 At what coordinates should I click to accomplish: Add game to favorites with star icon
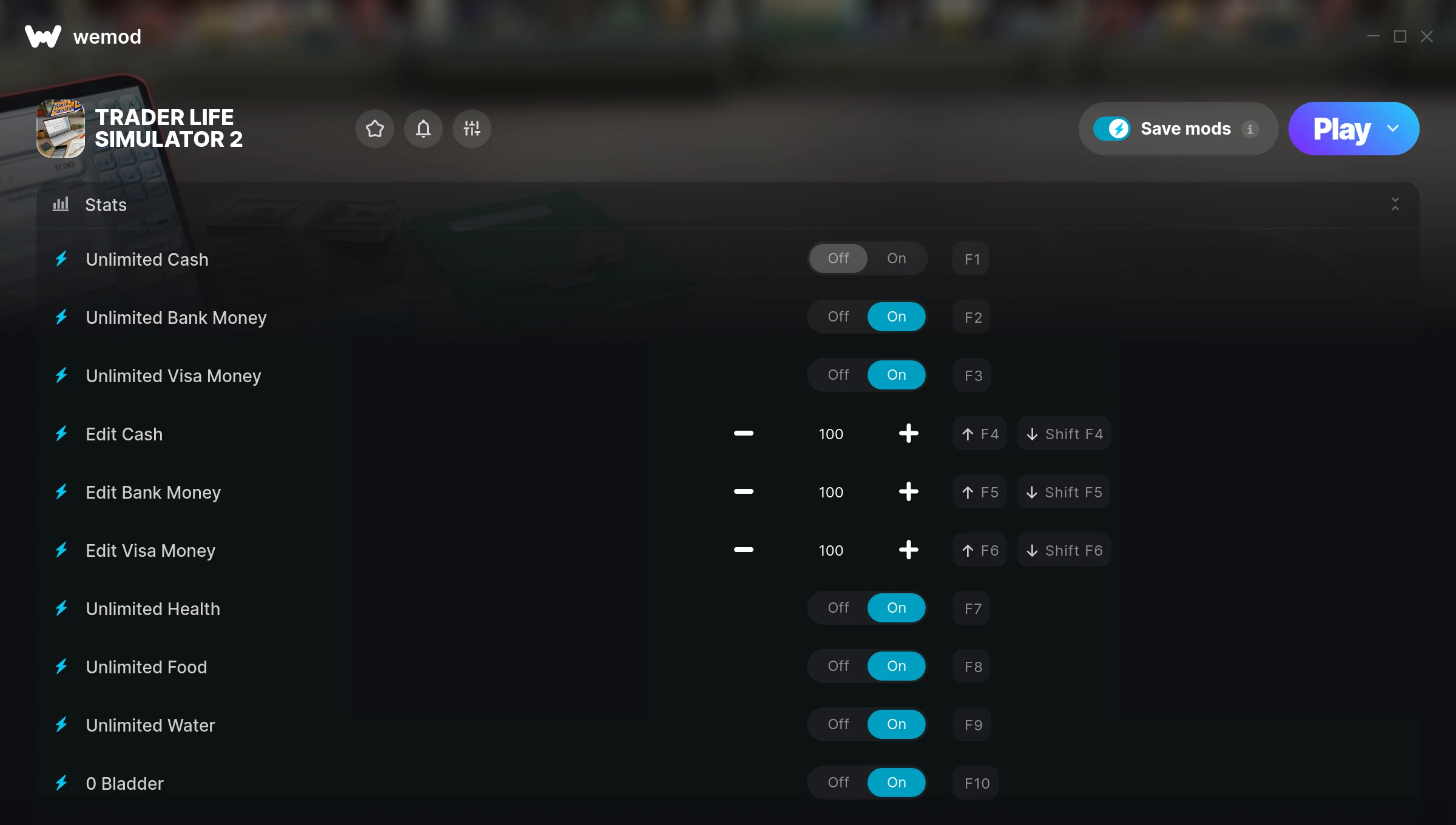(375, 129)
